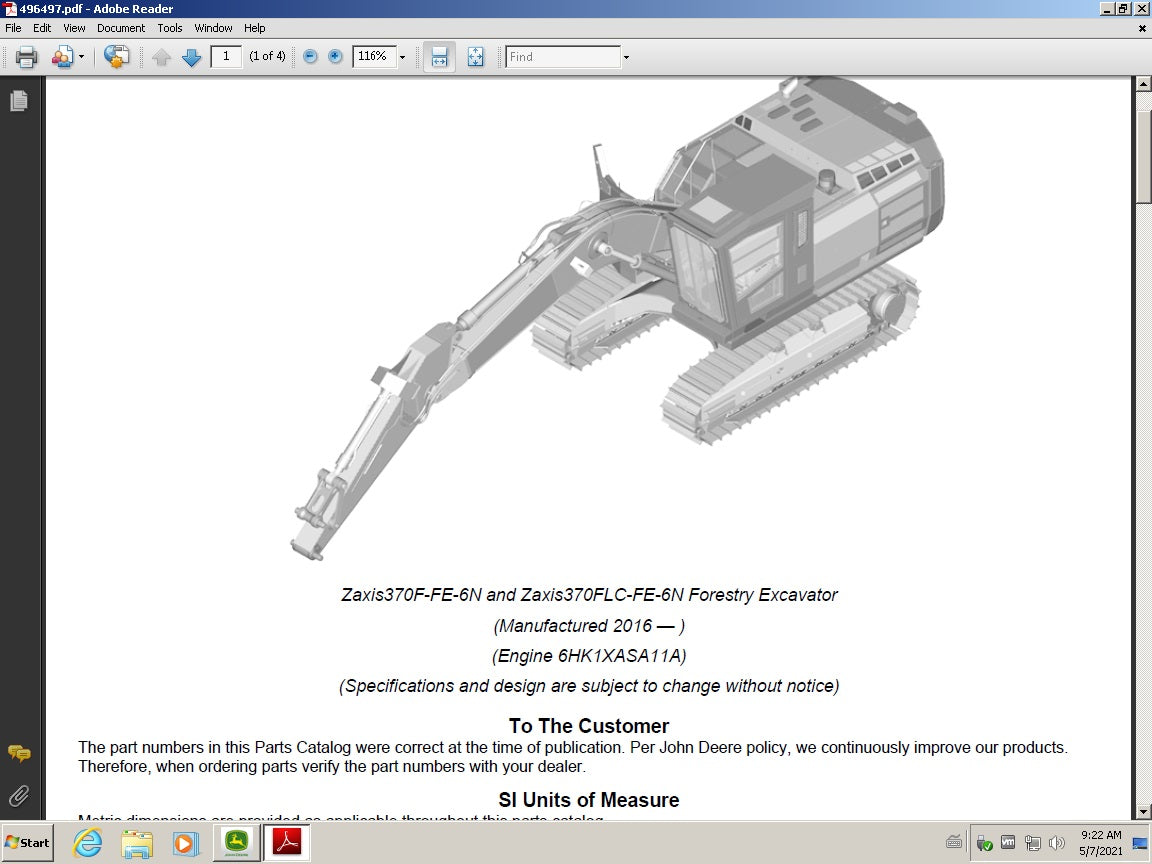Toggle fit one full page view
Image resolution: width=1152 pixels, height=864 pixels.
[x=475, y=57]
